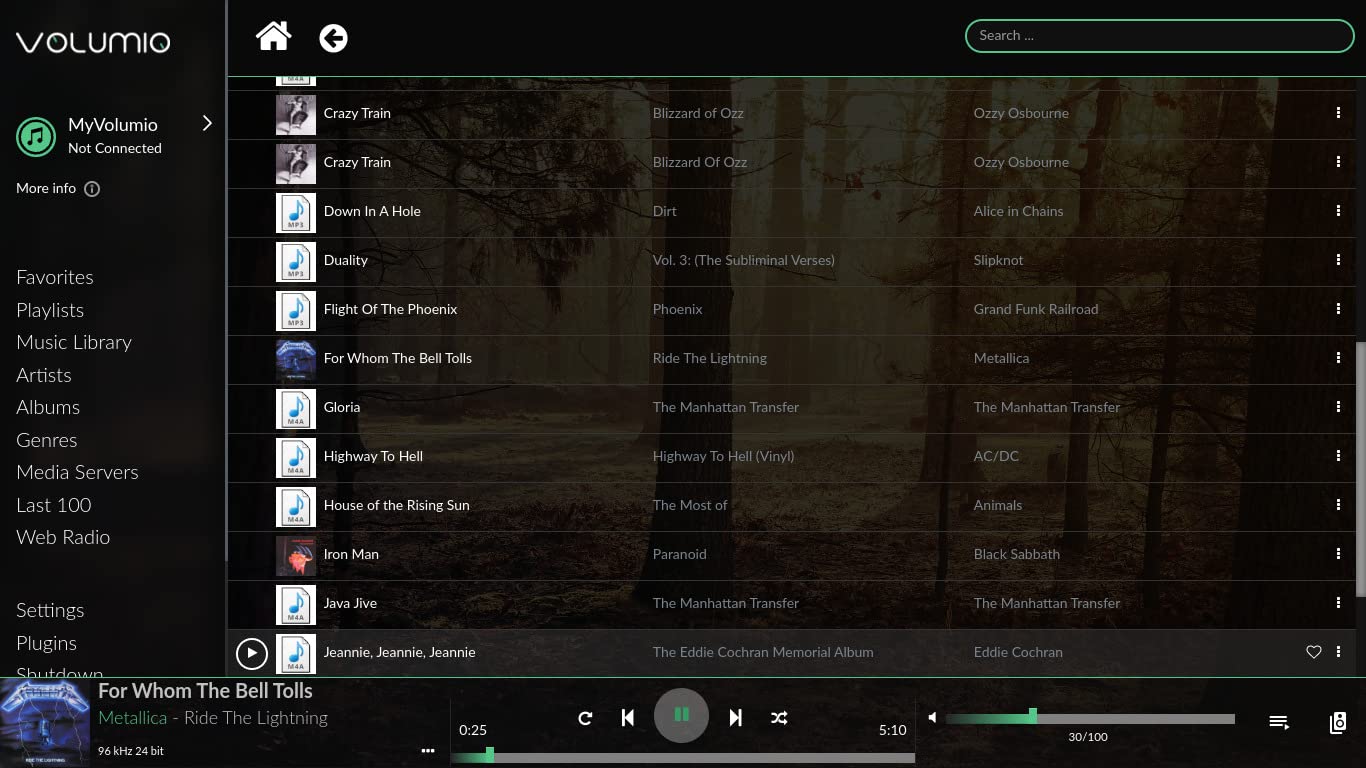Click the volume slider bar
The width and height of the screenshot is (1366, 768).
[1090, 718]
